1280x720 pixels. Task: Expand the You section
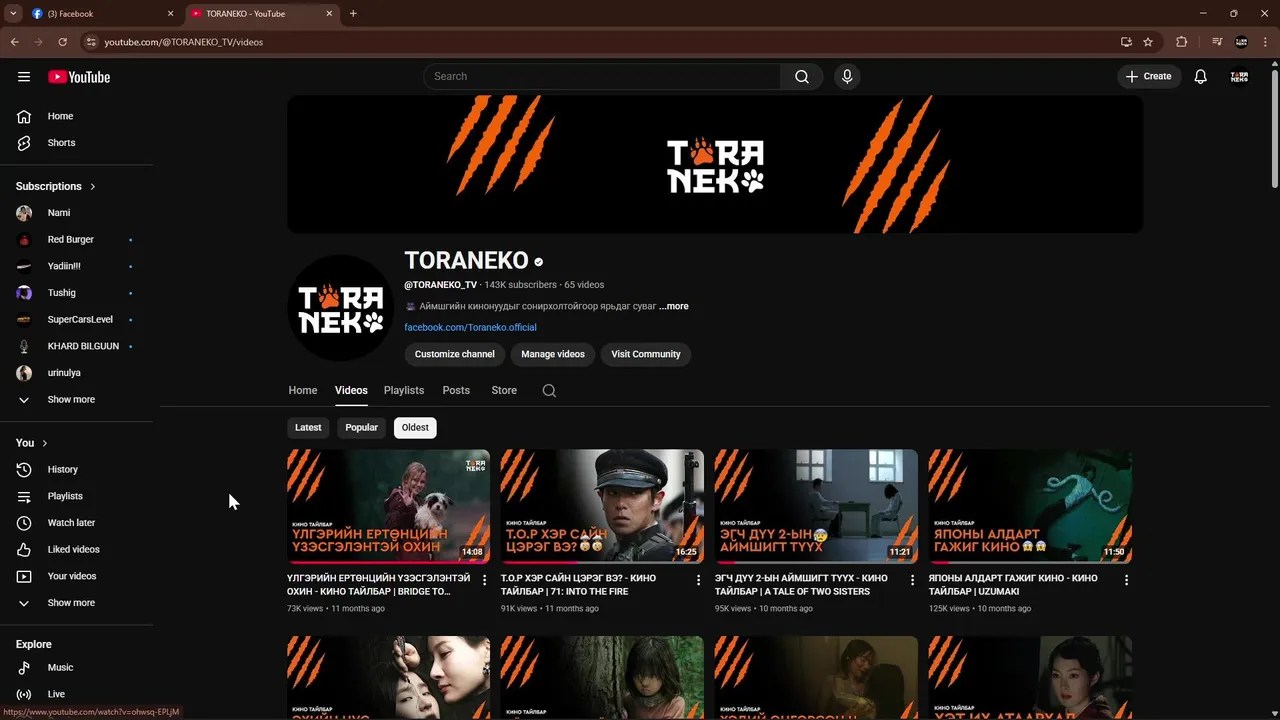coord(32,443)
